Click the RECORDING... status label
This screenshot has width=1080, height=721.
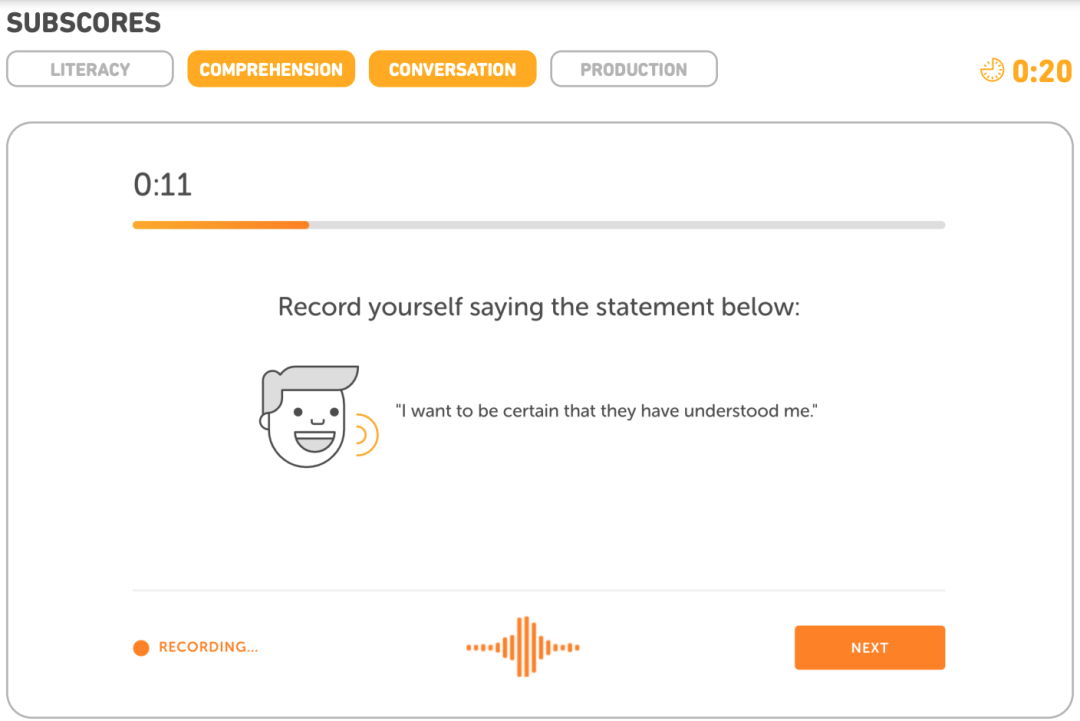208,648
